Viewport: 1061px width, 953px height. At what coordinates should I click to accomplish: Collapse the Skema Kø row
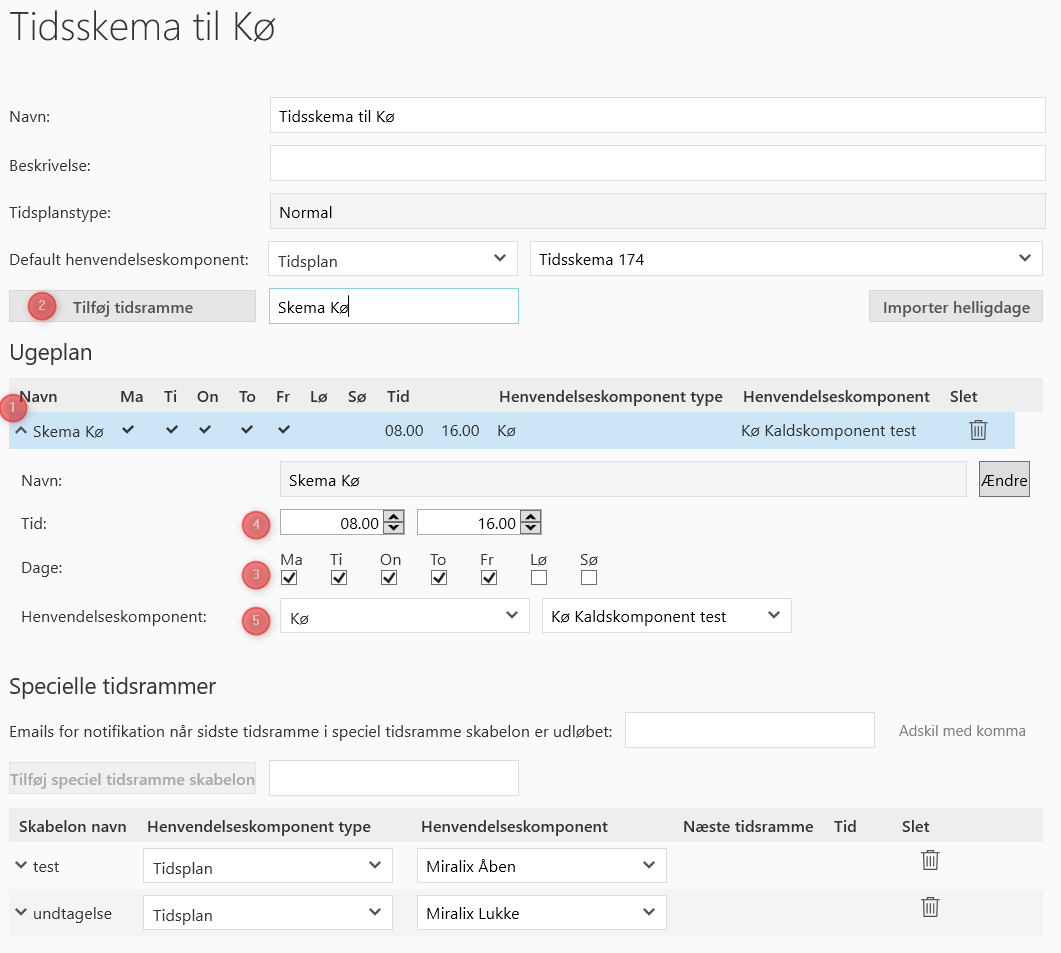point(20,431)
